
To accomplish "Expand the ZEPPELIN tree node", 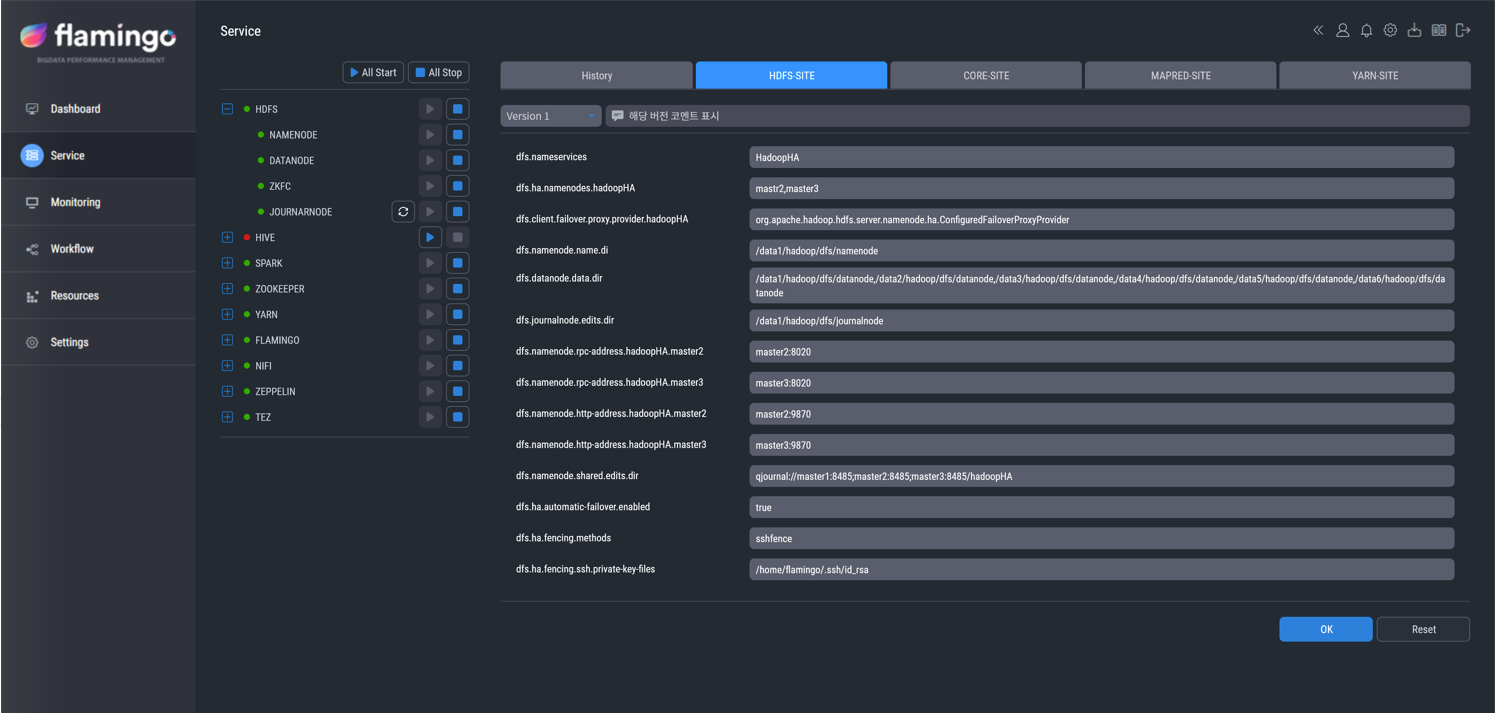I will (x=227, y=391).
